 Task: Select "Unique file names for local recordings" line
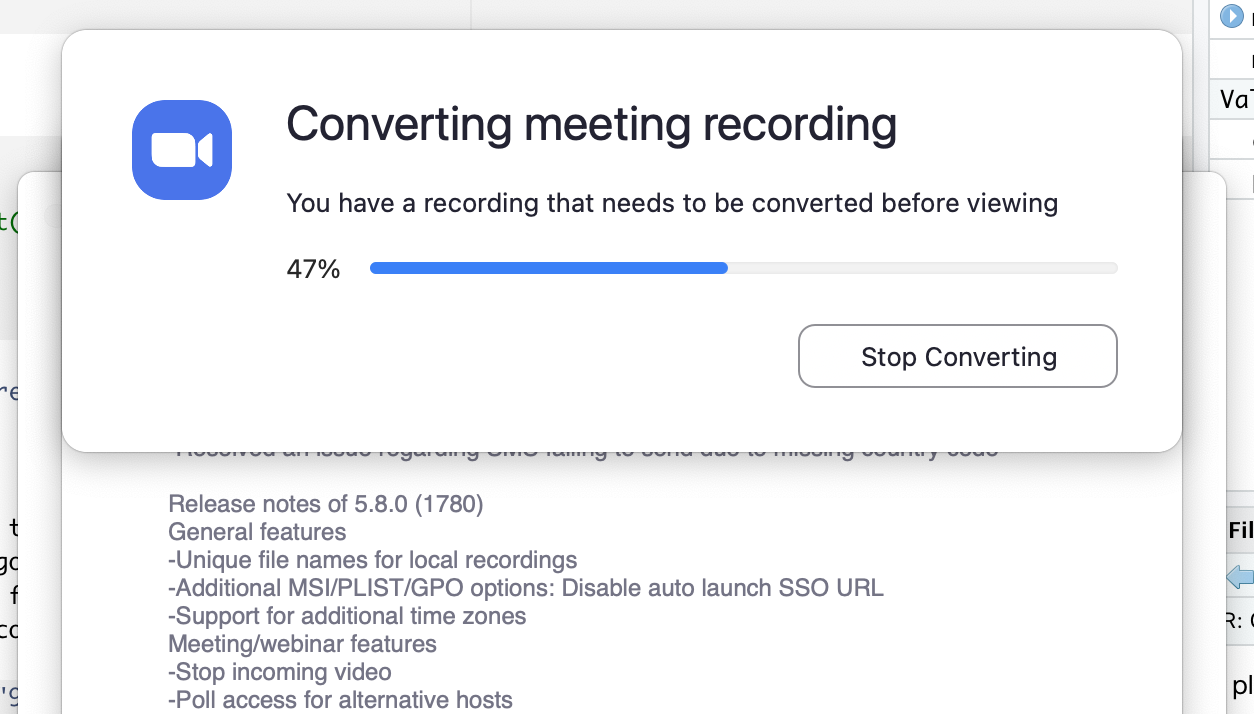tap(373, 560)
